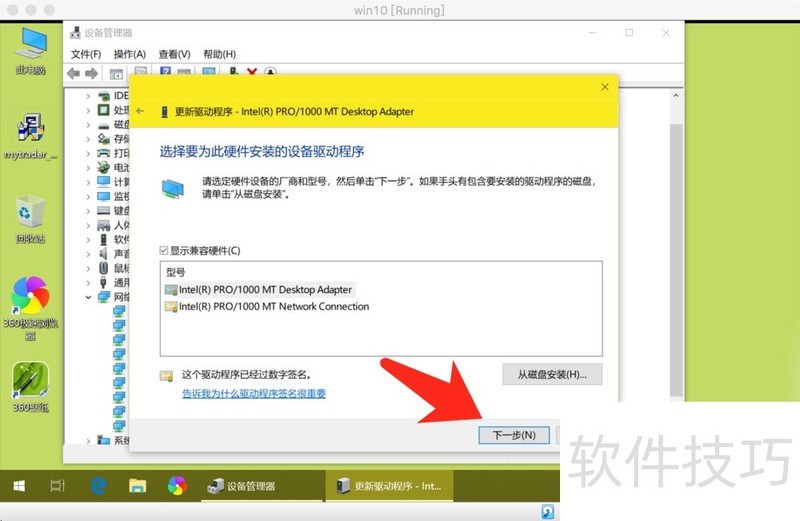800x521 pixels.
Task: Open the mytrader desktop shortcut
Action: 31,136
